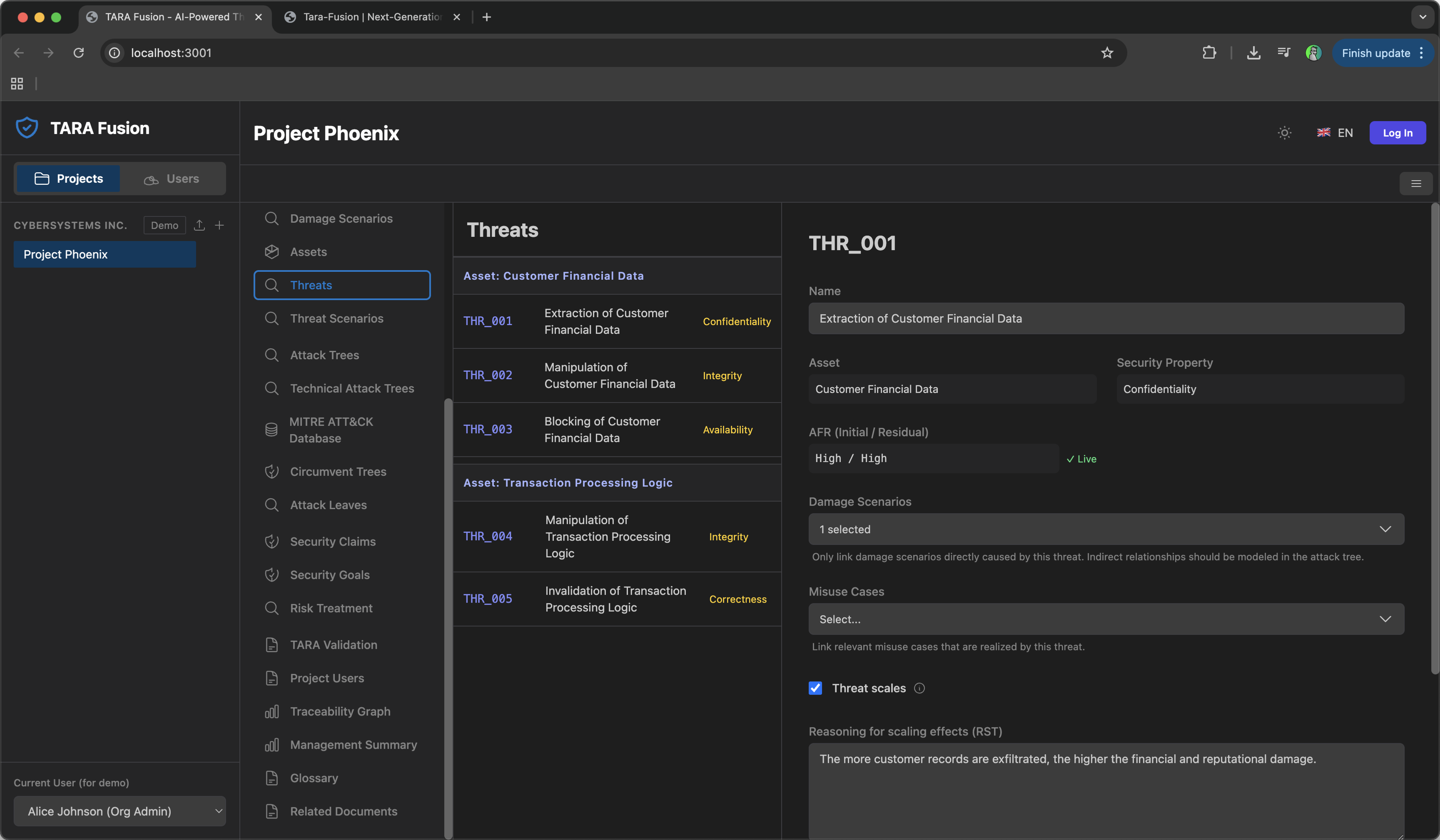Click the plus icon to add a project
The width and height of the screenshot is (1440, 840).
219,225
